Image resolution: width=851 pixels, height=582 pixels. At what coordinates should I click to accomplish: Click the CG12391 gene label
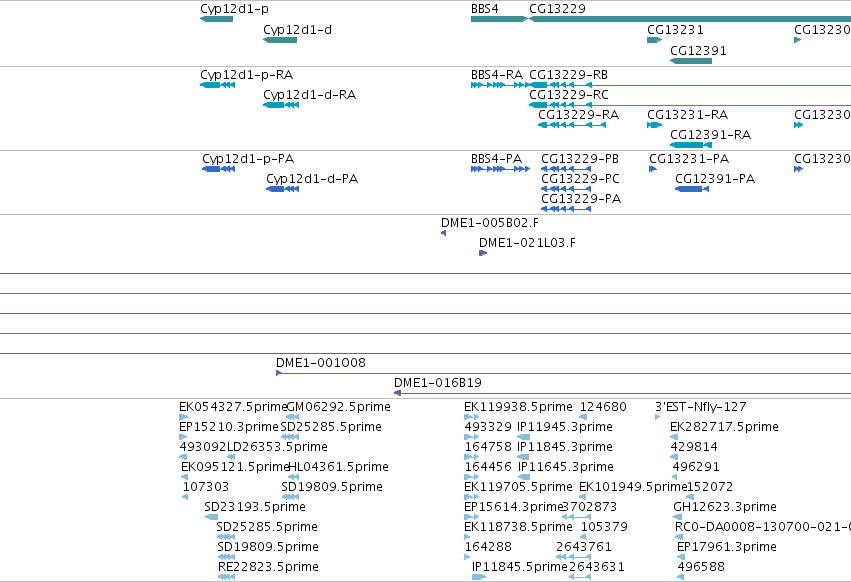pos(698,50)
